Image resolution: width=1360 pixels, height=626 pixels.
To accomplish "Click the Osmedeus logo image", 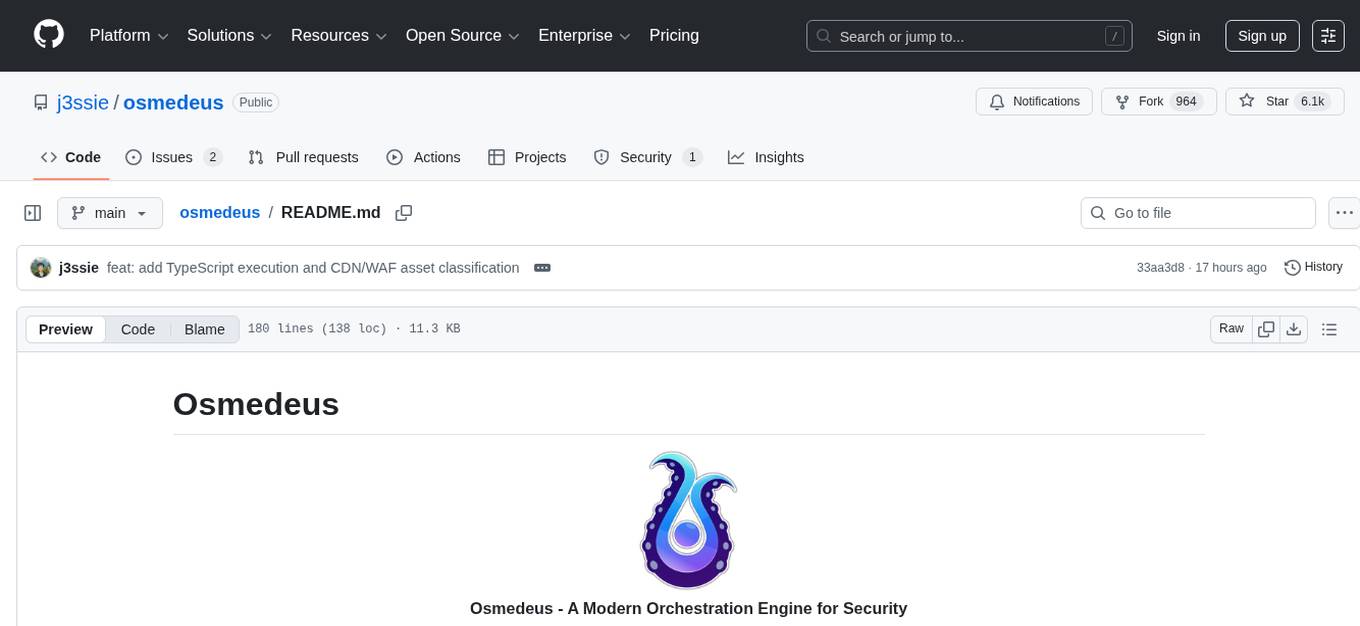I will (x=687, y=520).
